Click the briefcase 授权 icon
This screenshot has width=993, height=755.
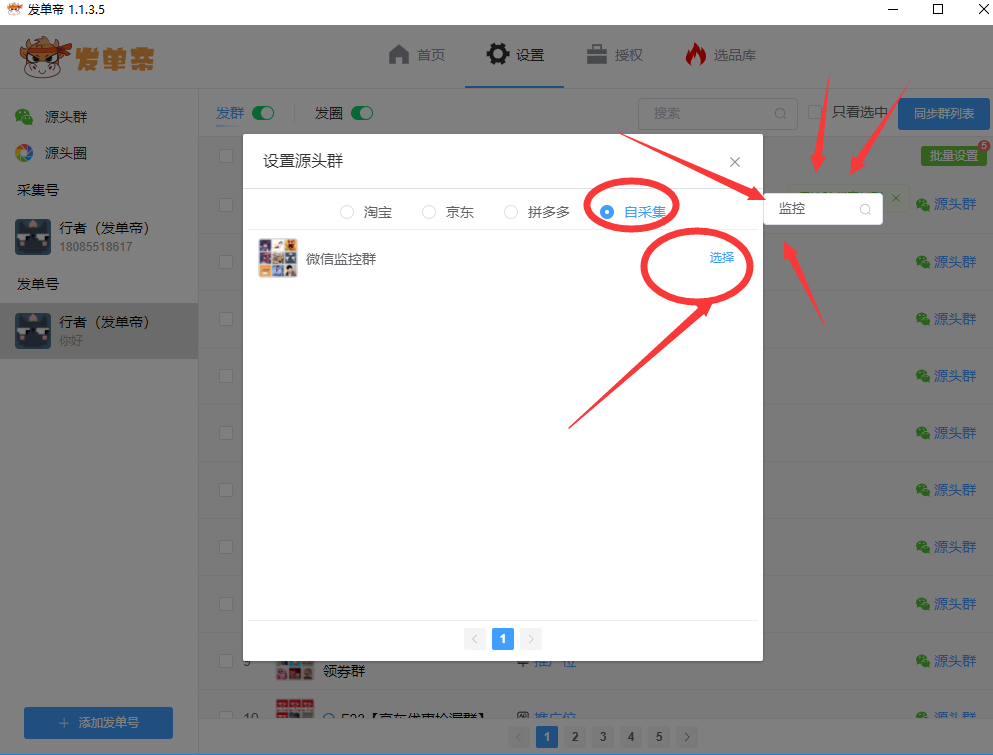pos(597,54)
